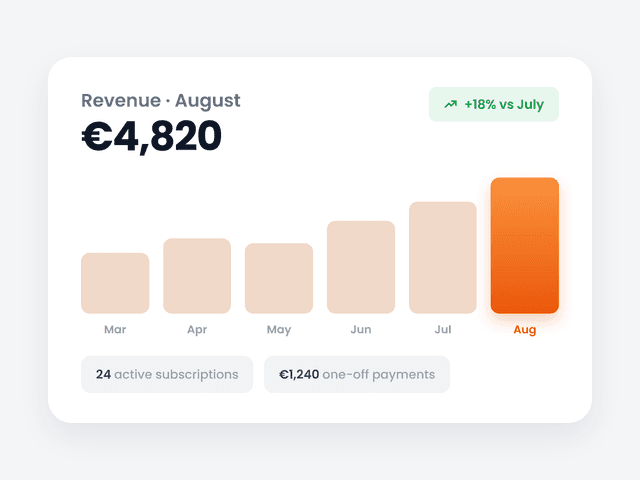Image resolution: width=640 pixels, height=480 pixels.
Task: Open the 24 active subscriptions chip
Action: point(167,374)
